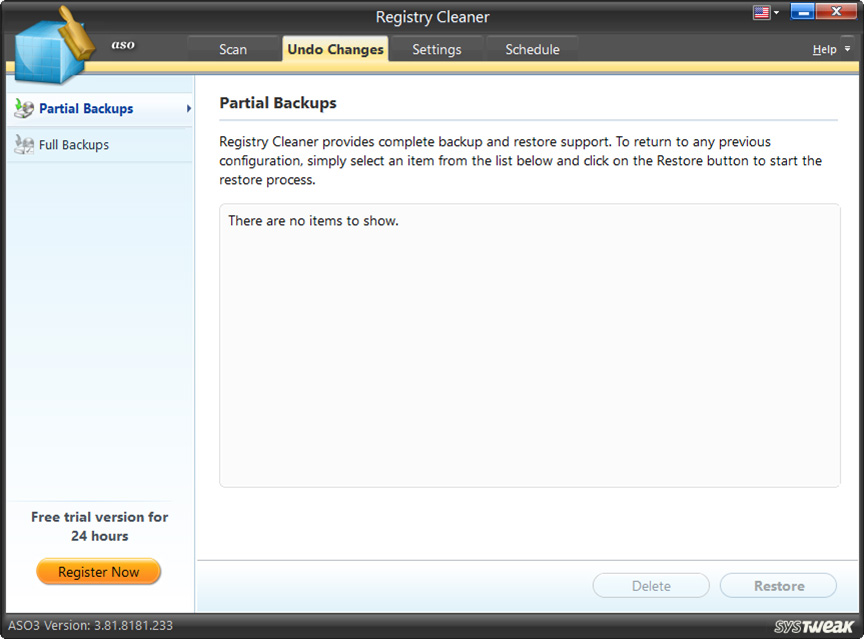Screen dimensions: 864x639
Task: Select the Undo Changes tab
Action: click(x=335, y=48)
